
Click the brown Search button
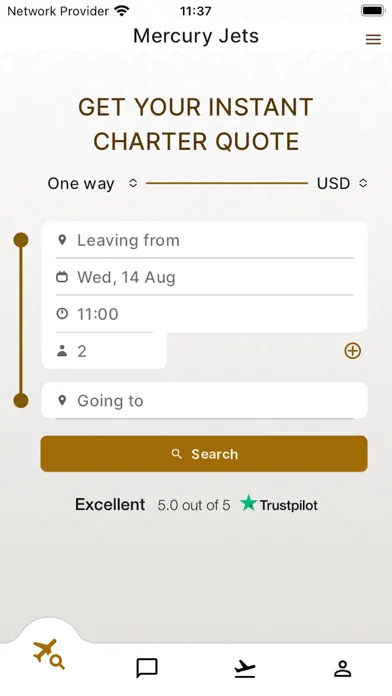(204, 454)
